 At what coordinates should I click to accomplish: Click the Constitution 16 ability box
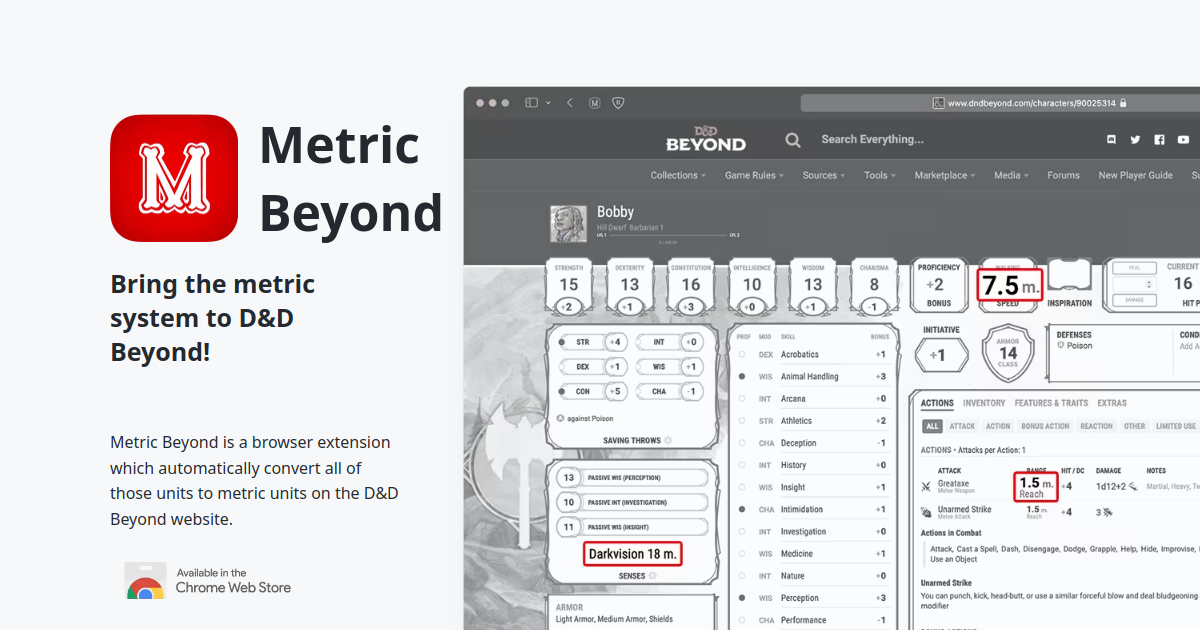click(691, 288)
